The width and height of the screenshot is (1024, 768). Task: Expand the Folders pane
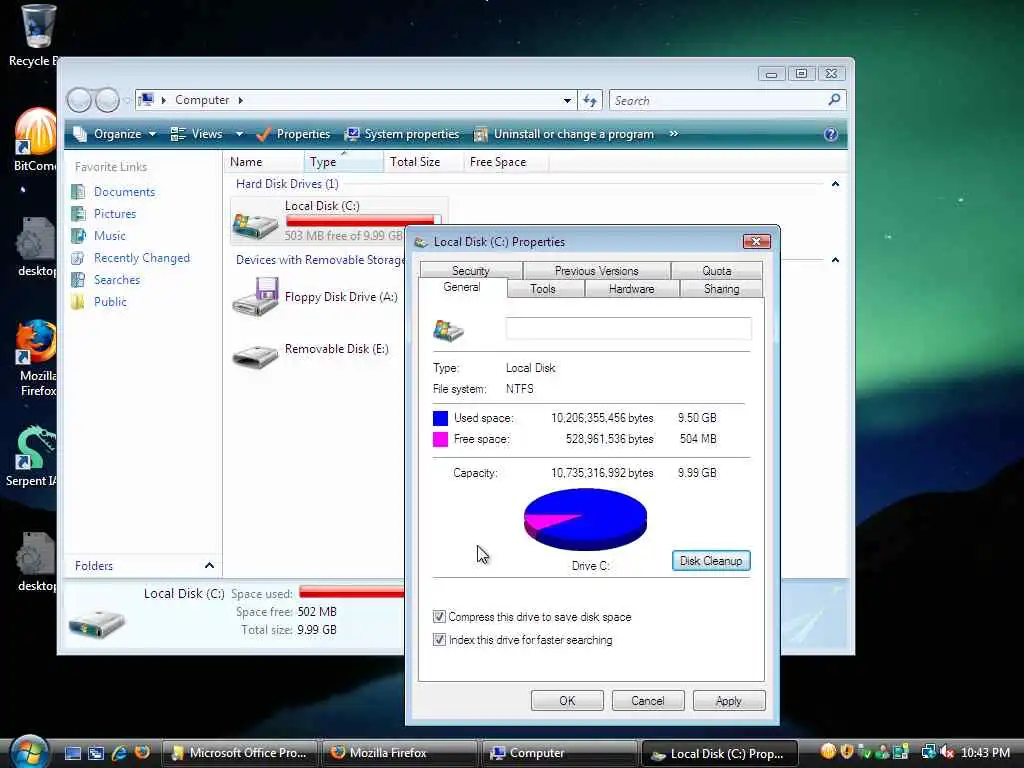[209, 566]
